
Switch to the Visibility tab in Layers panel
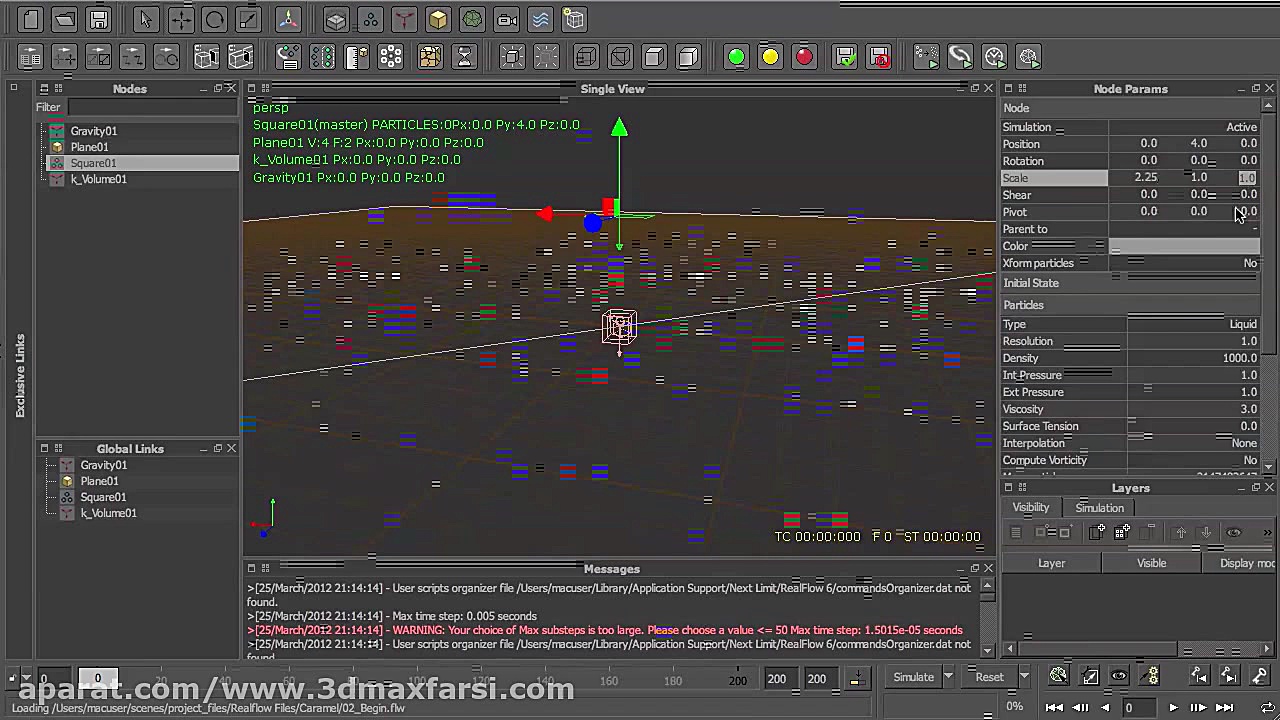[x=1030, y=507]
